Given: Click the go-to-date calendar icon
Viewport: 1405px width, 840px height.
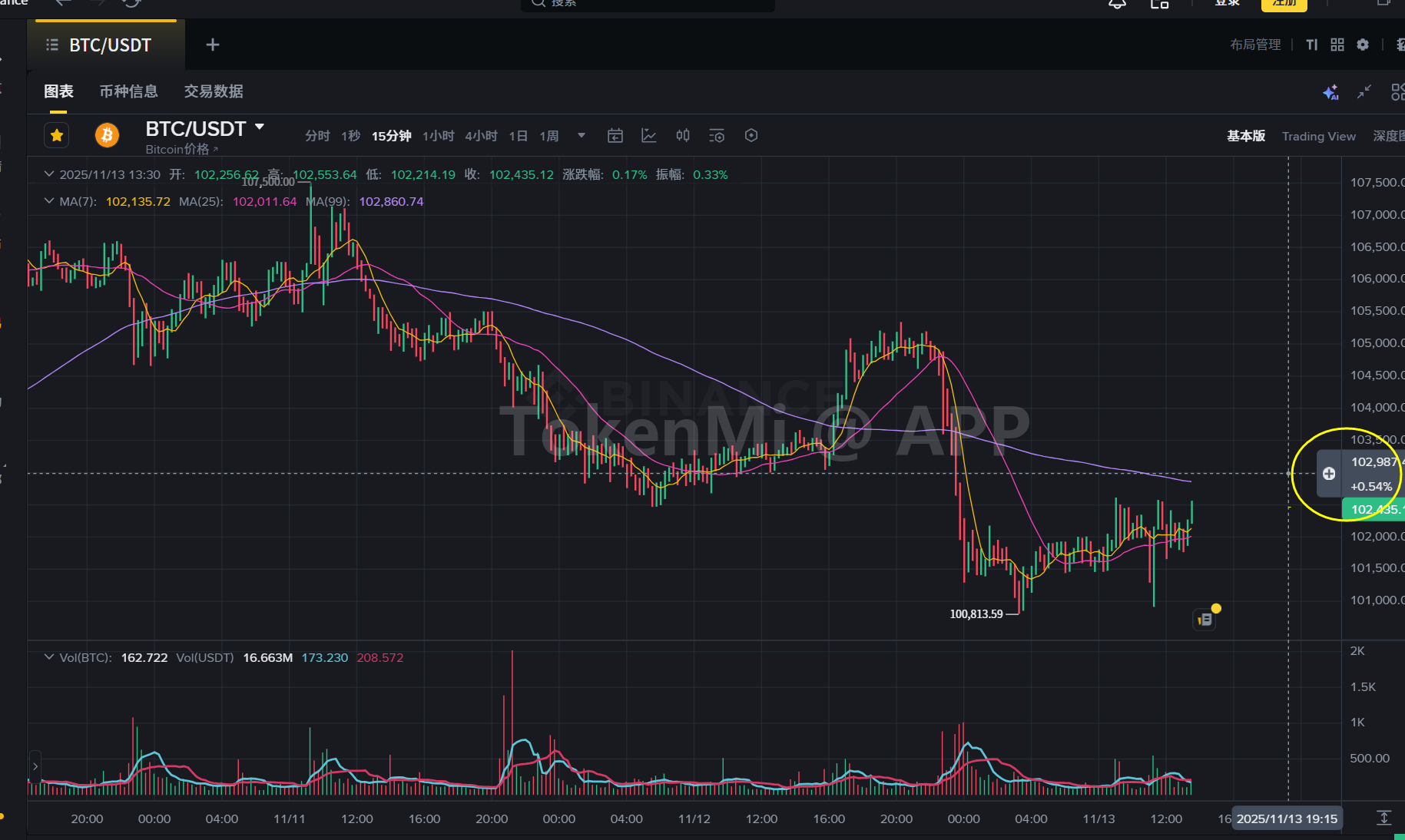Looking at the screenshot, I should click(615, 136).
